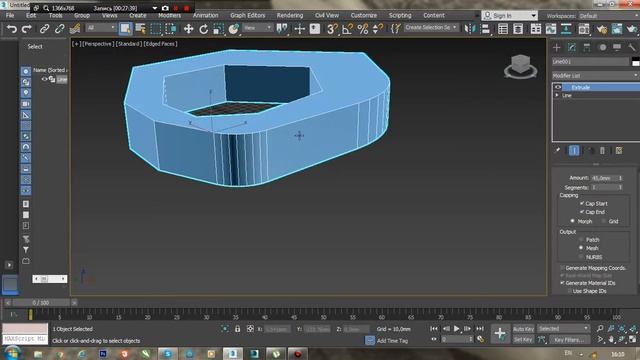This screenshot has height=360, width=640.
Task: Click the Redo arrow icon
Action: [x=27, y=29]
